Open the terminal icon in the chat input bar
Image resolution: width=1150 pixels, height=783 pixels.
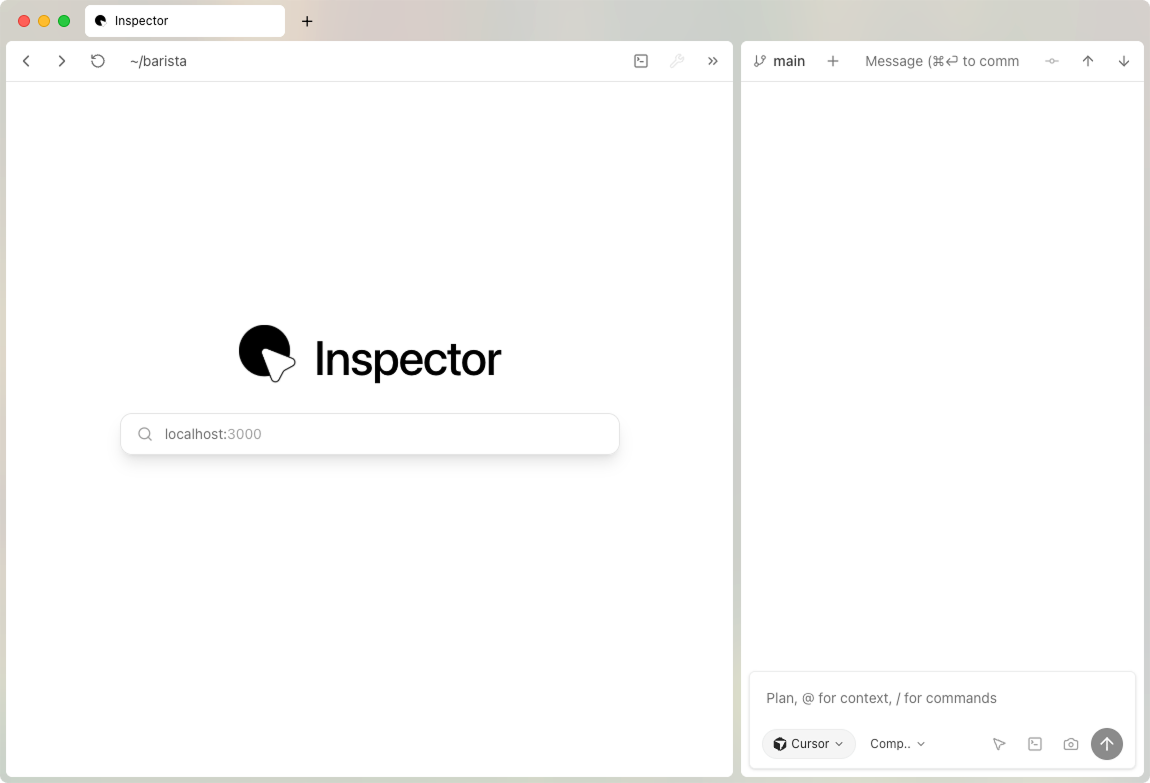point(1035,744)
